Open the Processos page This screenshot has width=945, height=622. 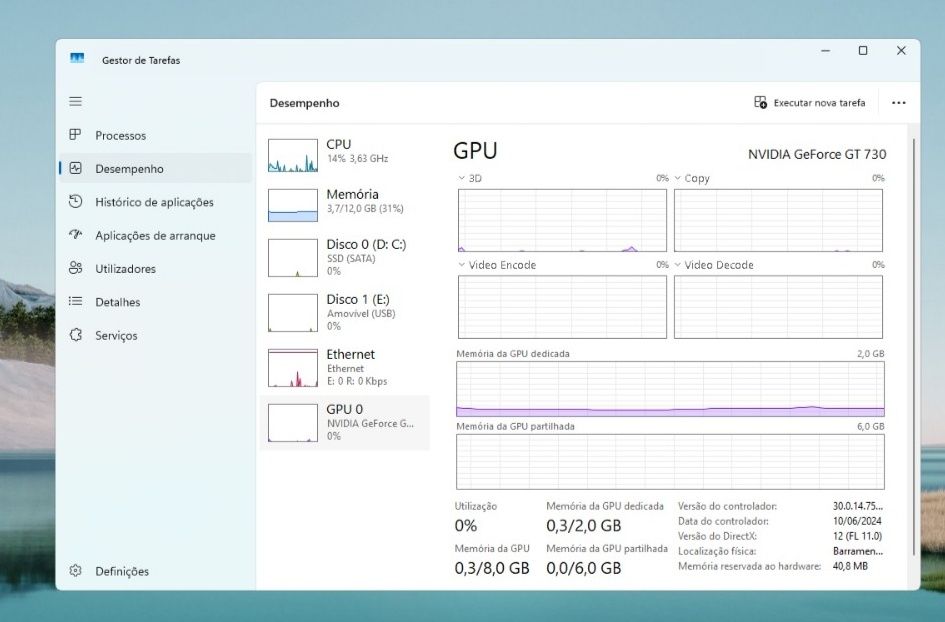(155, 135)
